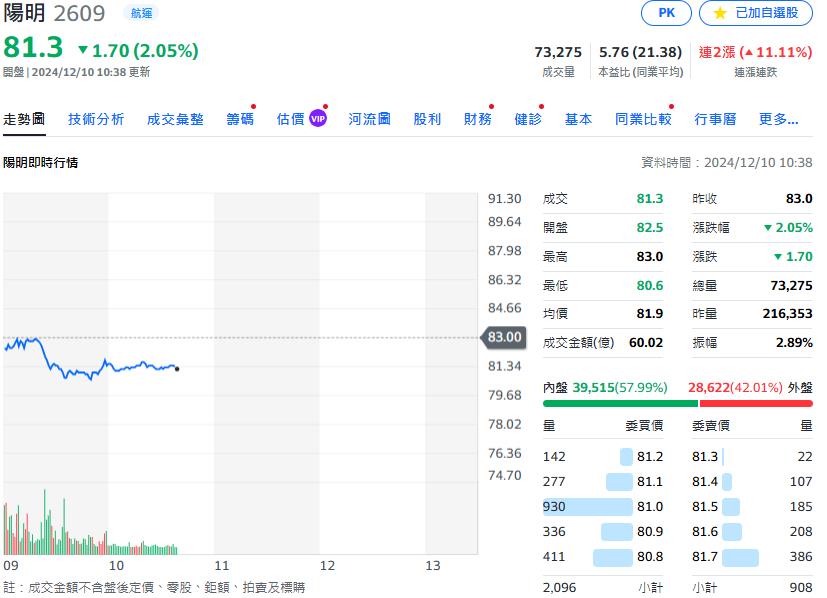Click the 開盤 value 82.5
The image size is (827, 598).
650,228
